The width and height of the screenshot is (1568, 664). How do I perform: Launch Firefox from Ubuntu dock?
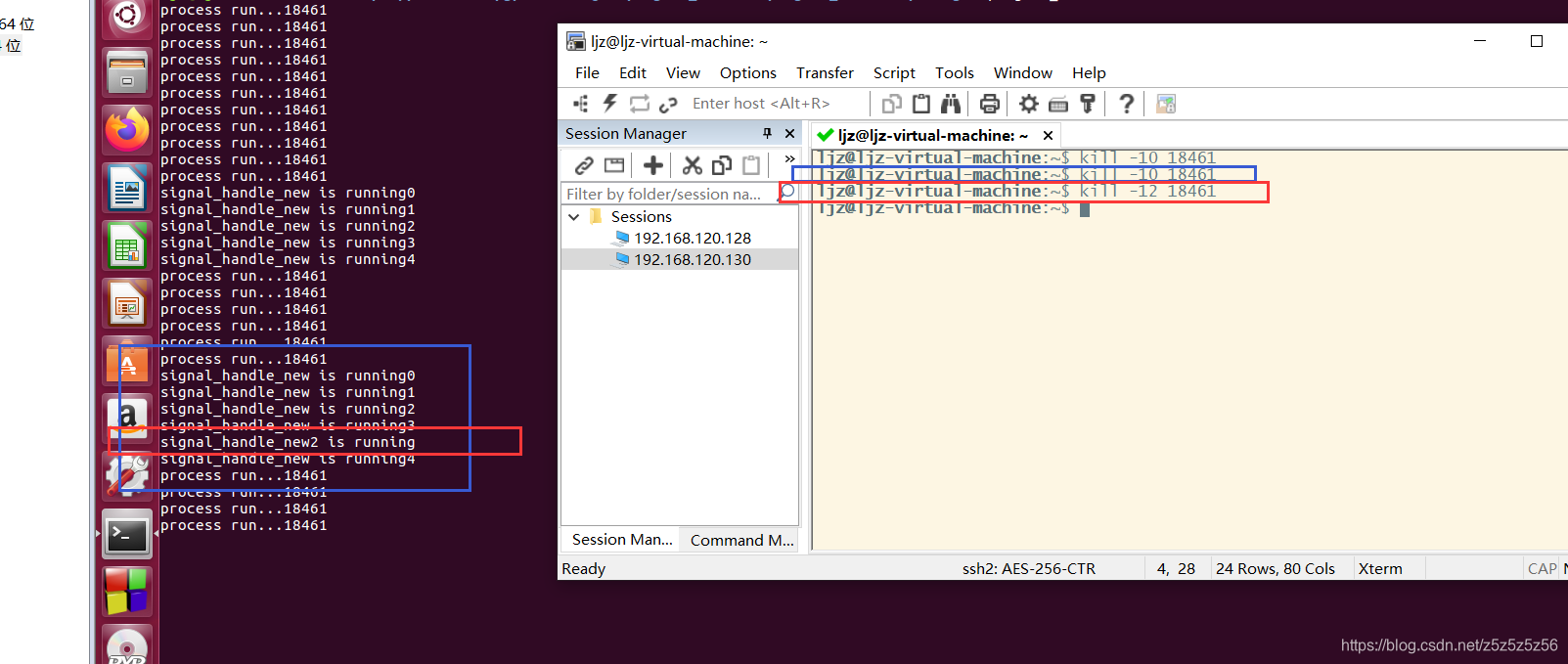click(127, 129)
